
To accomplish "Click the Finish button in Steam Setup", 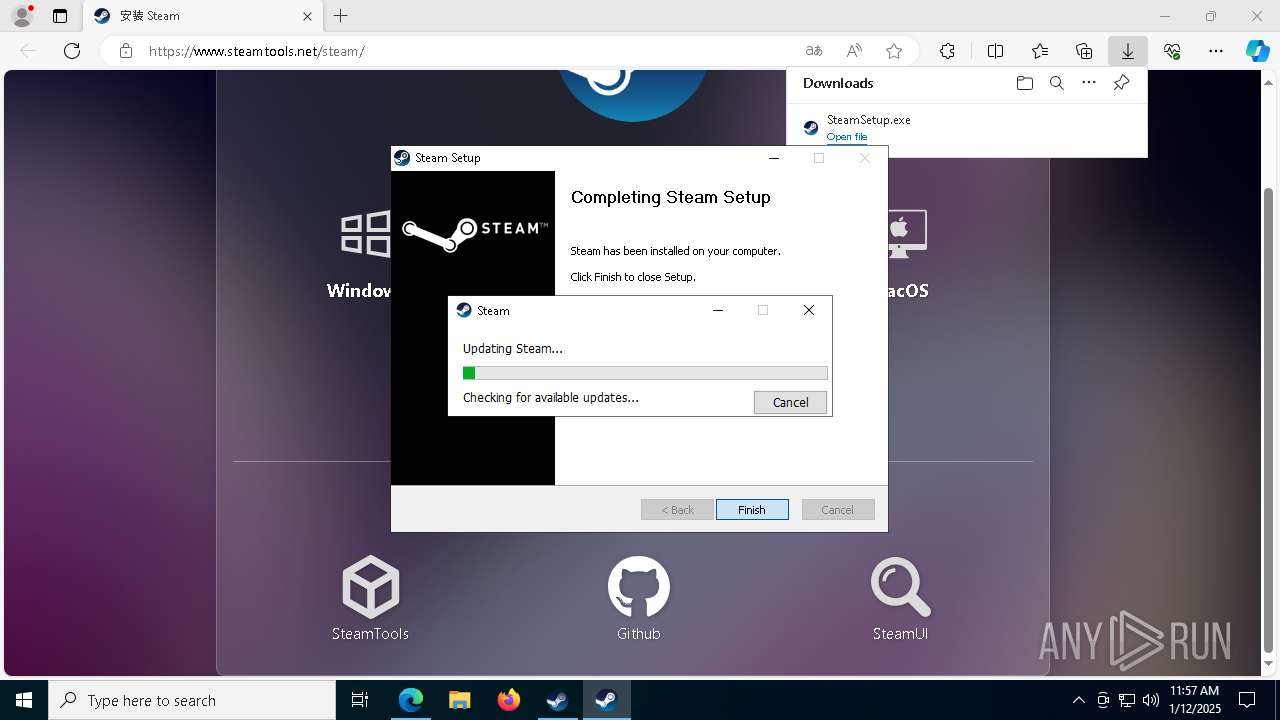I will click(752, 510).
